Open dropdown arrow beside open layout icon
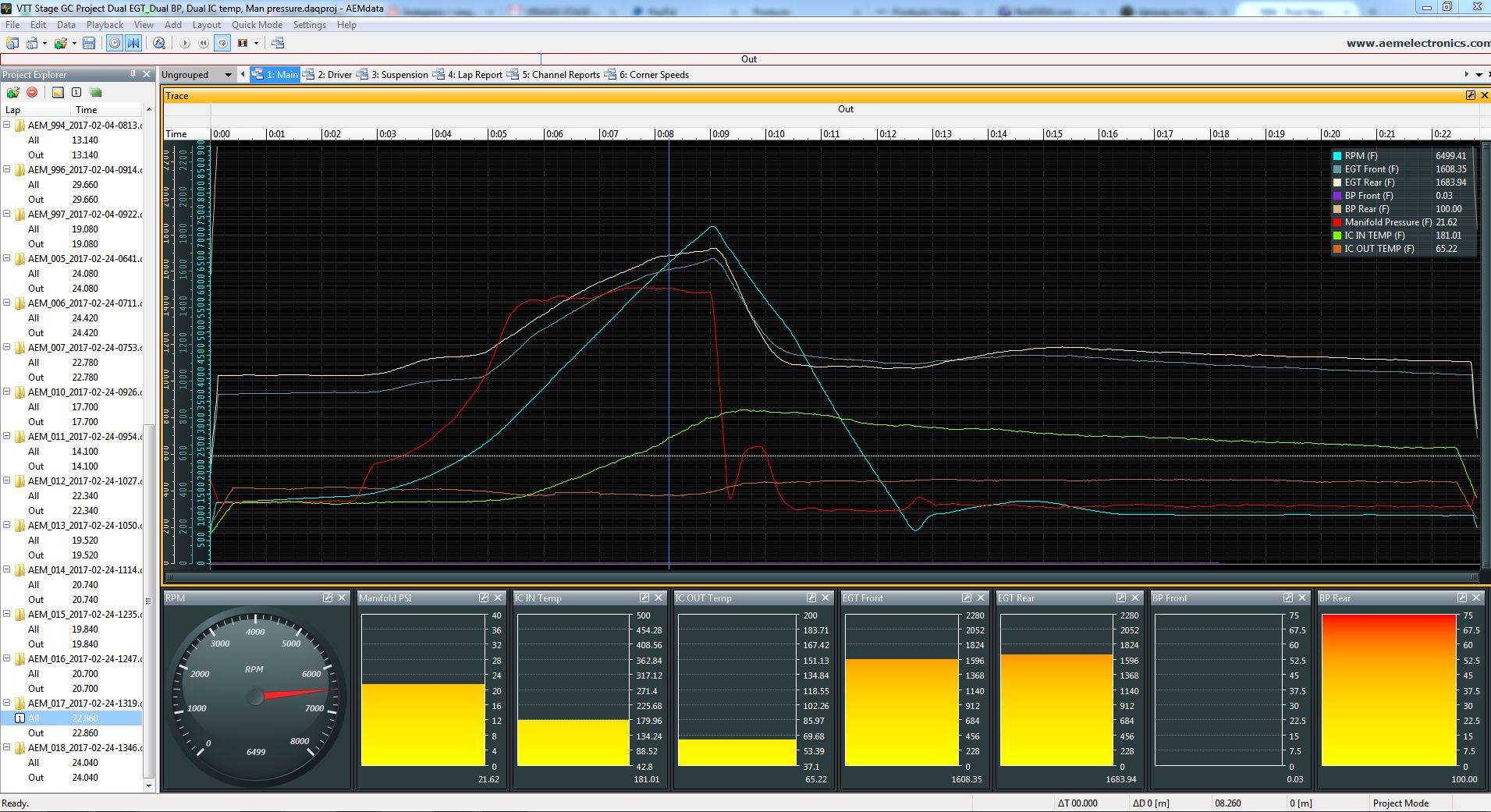Viewport: 1491px width, 812px height. tap(44, 44)
